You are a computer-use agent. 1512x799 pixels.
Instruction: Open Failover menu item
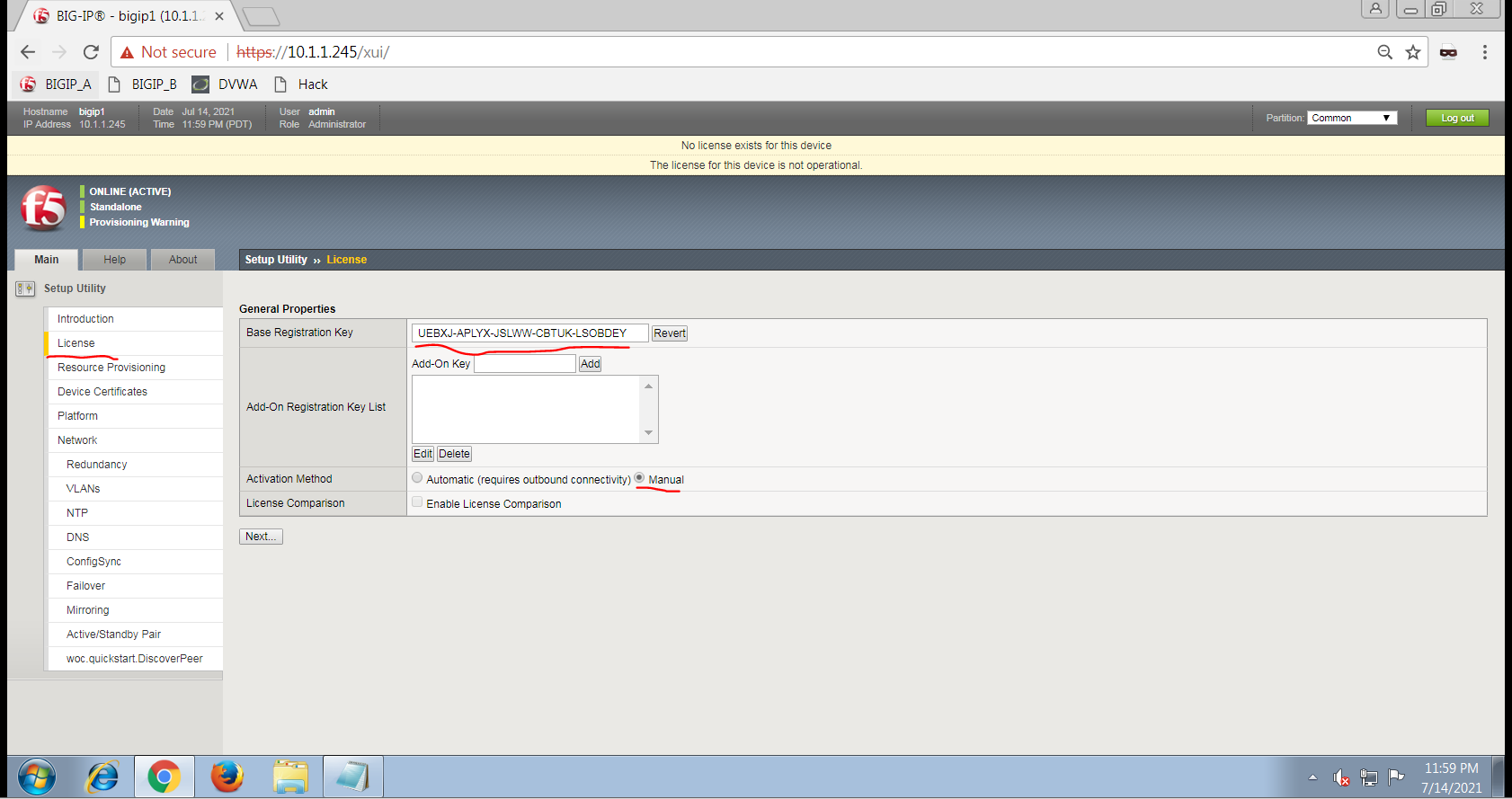[x=135, y=586]
